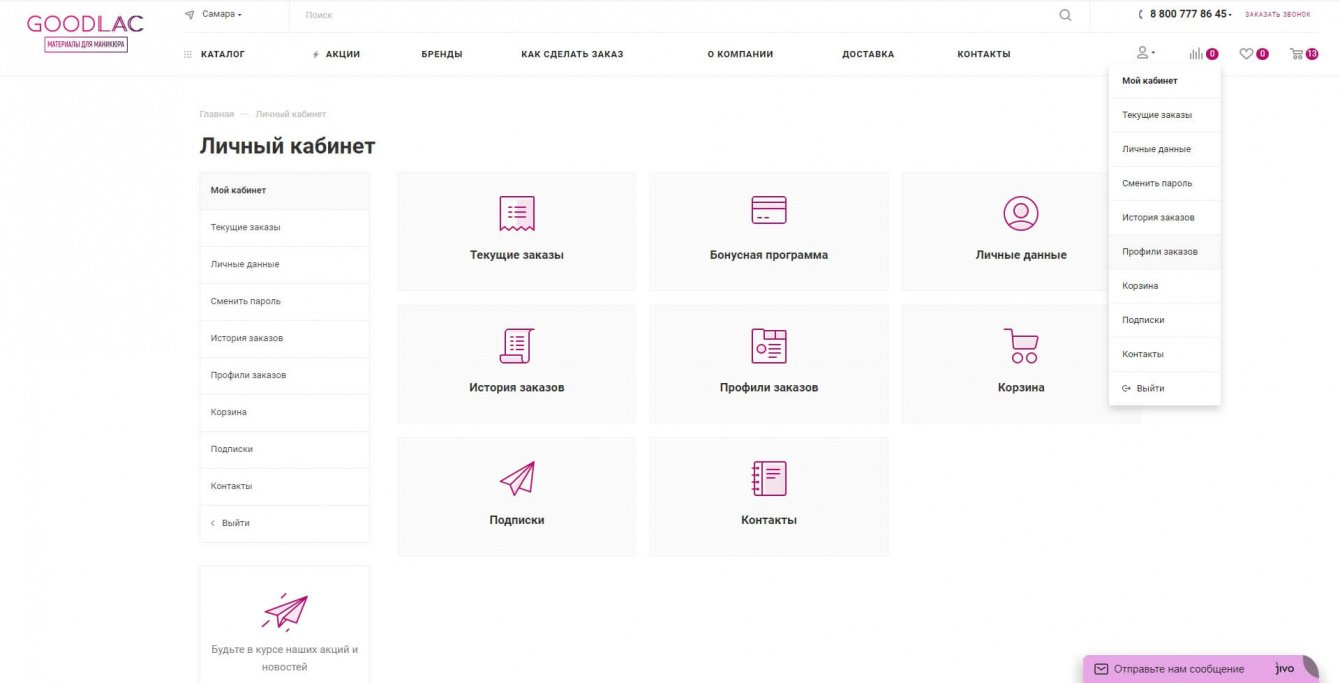Open Контакты in the top navigation
The width and height of the screenshot is (1340, 683).
984,54
